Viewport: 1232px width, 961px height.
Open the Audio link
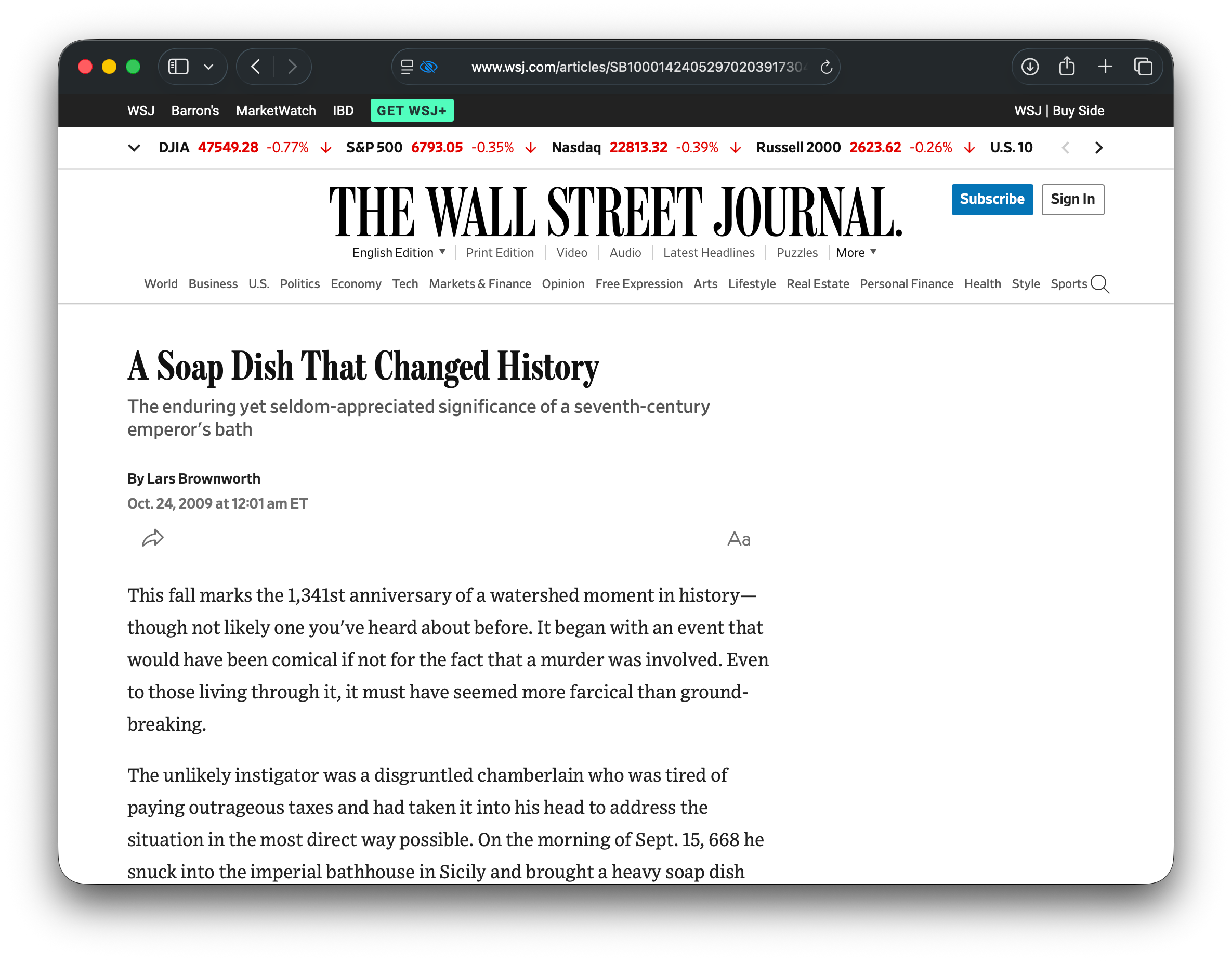(625, 253)
